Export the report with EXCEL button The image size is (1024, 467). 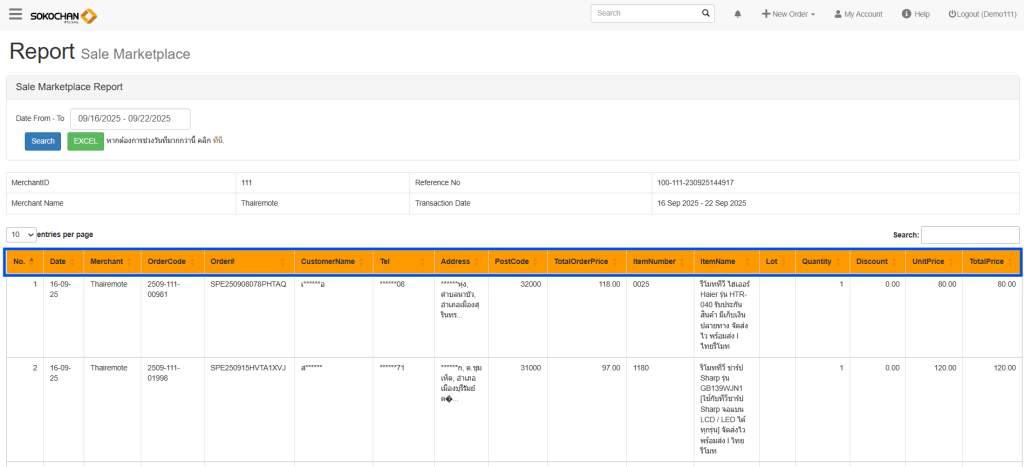click(85, 141)
